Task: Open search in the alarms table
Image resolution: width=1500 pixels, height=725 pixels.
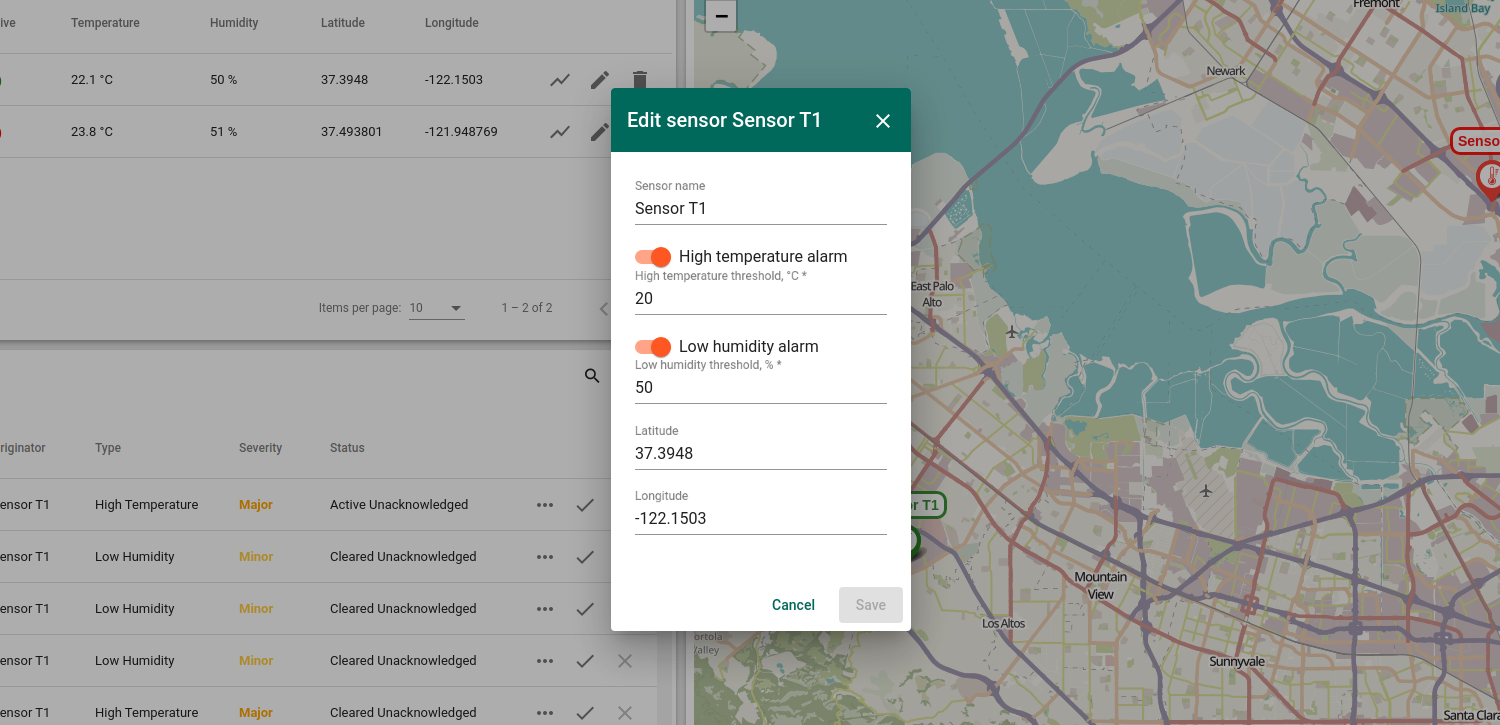Action: click(591, 375)
